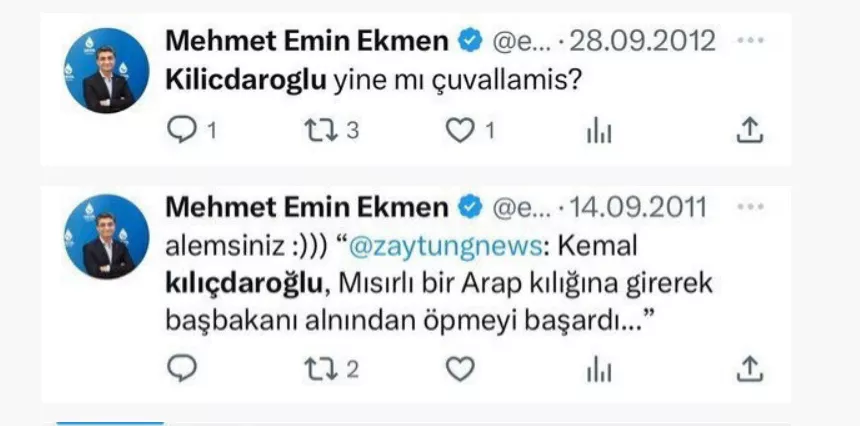Open the @zaytungnews mention link

pyautogui.click(x=445, y=247)
